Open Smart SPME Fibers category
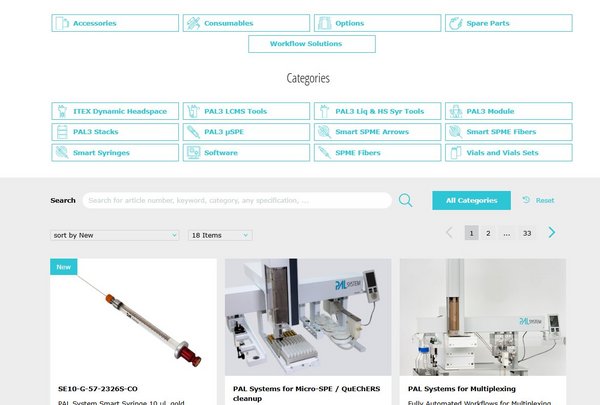 point(509,132)
